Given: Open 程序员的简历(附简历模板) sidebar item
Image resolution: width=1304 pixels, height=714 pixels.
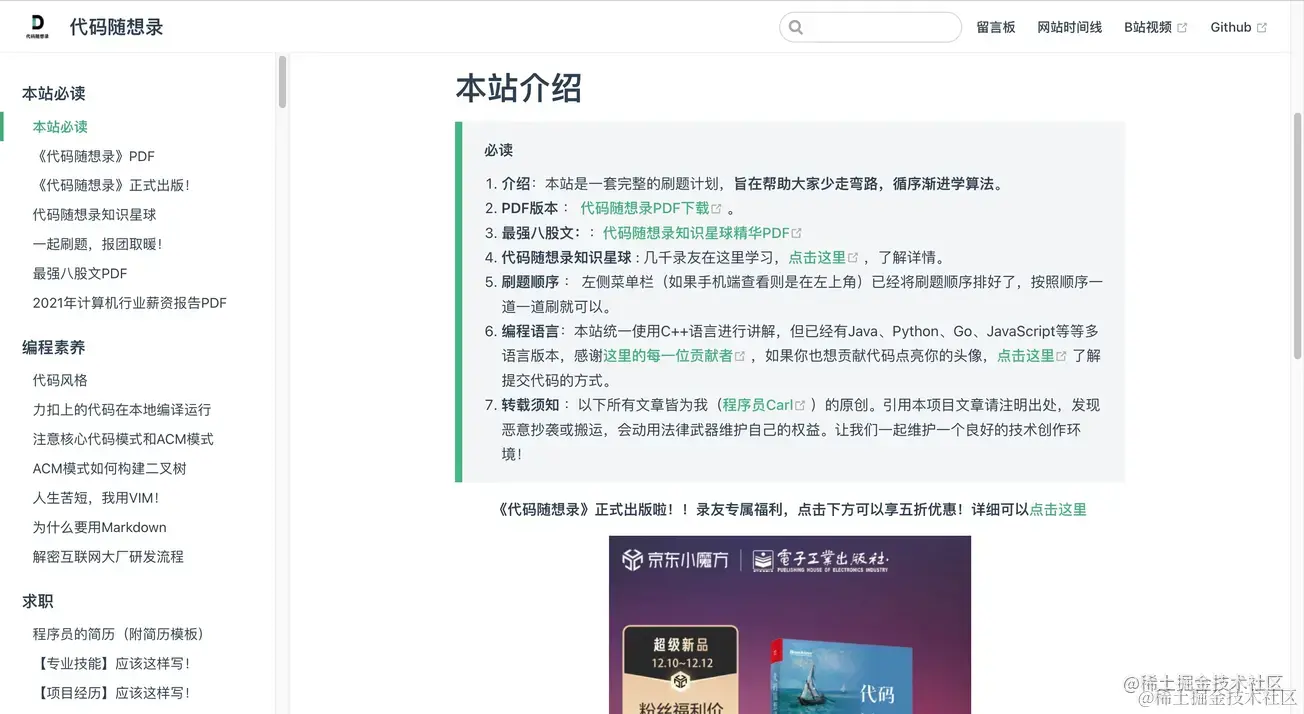Looking at the screenshot, I should [x=118, y=634].
